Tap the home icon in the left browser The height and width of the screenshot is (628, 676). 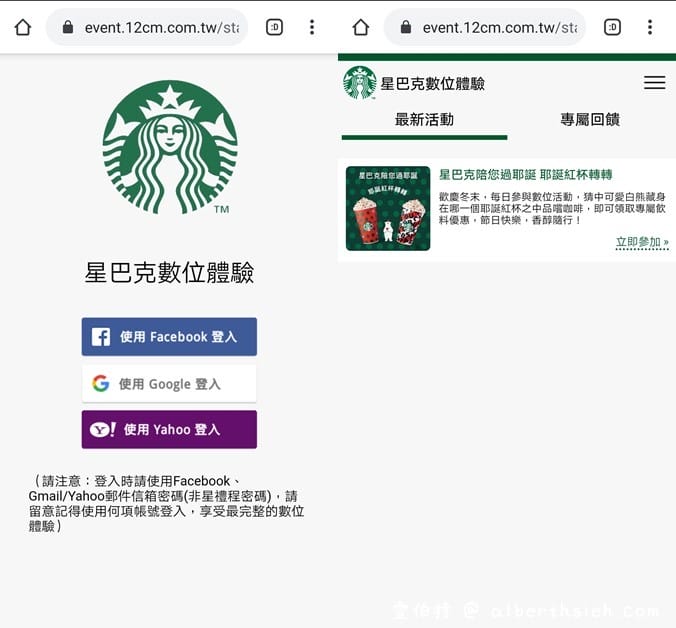coord(23,27)
